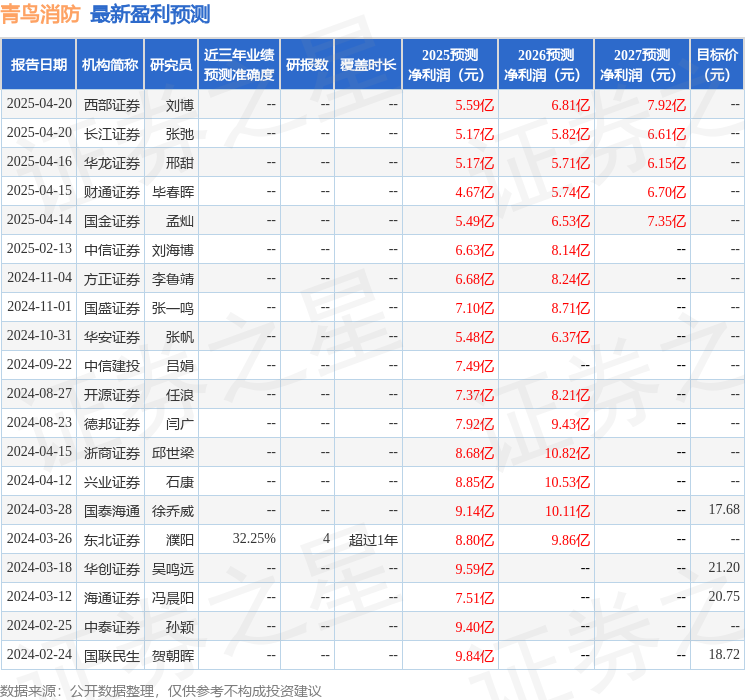This screenshot has width=745, height=700.
Task: Select the 华创证券 cell
Action: click(x=112, y=569)
